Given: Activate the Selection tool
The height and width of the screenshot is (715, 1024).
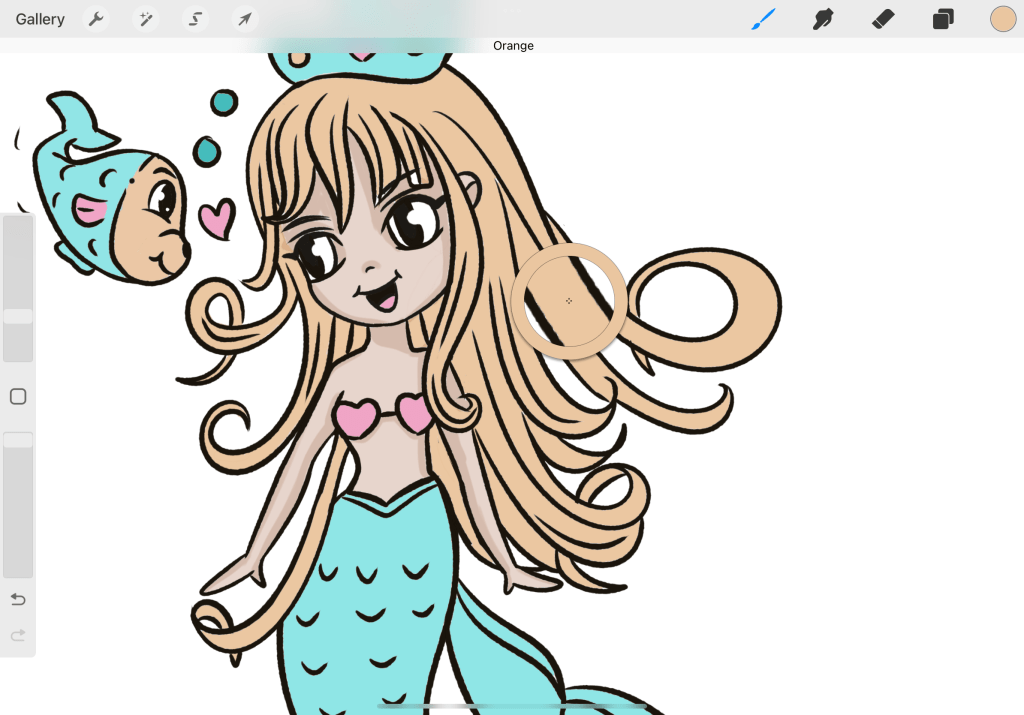Looking at the screenshot, I should (196, 19).
